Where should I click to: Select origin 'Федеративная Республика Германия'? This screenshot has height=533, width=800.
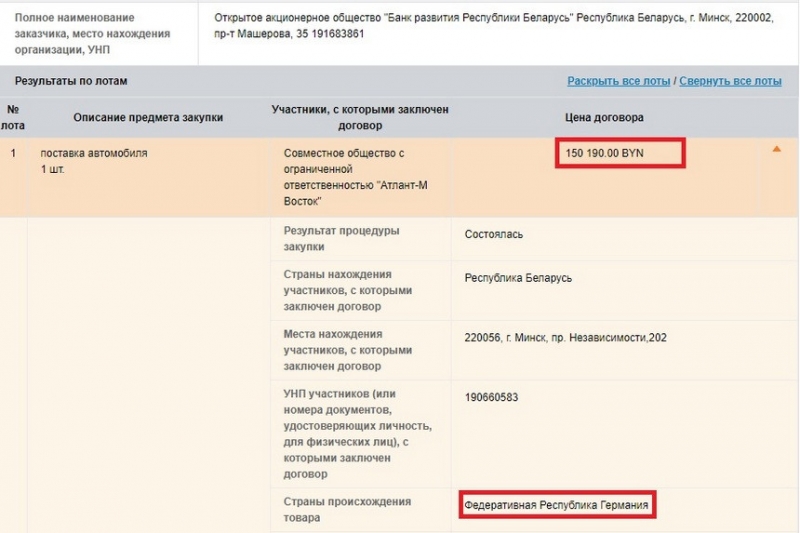(x=556, y=505)
